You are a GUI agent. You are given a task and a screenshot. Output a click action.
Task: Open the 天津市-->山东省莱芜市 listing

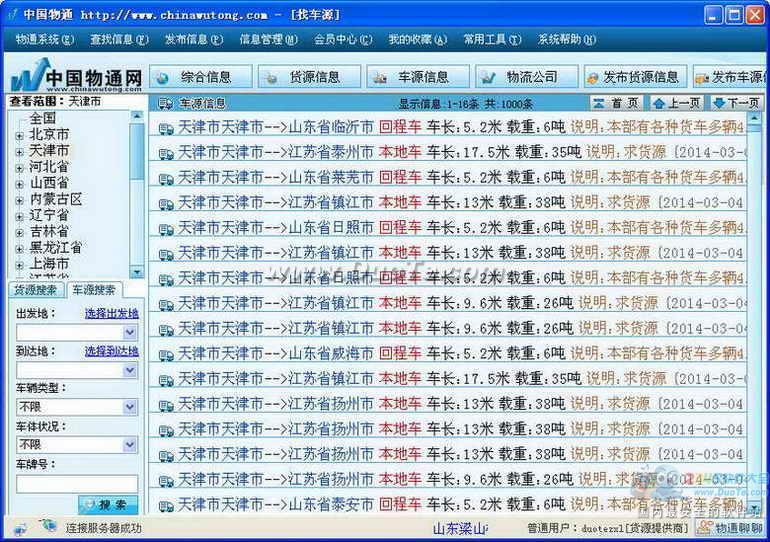[276, 177]
